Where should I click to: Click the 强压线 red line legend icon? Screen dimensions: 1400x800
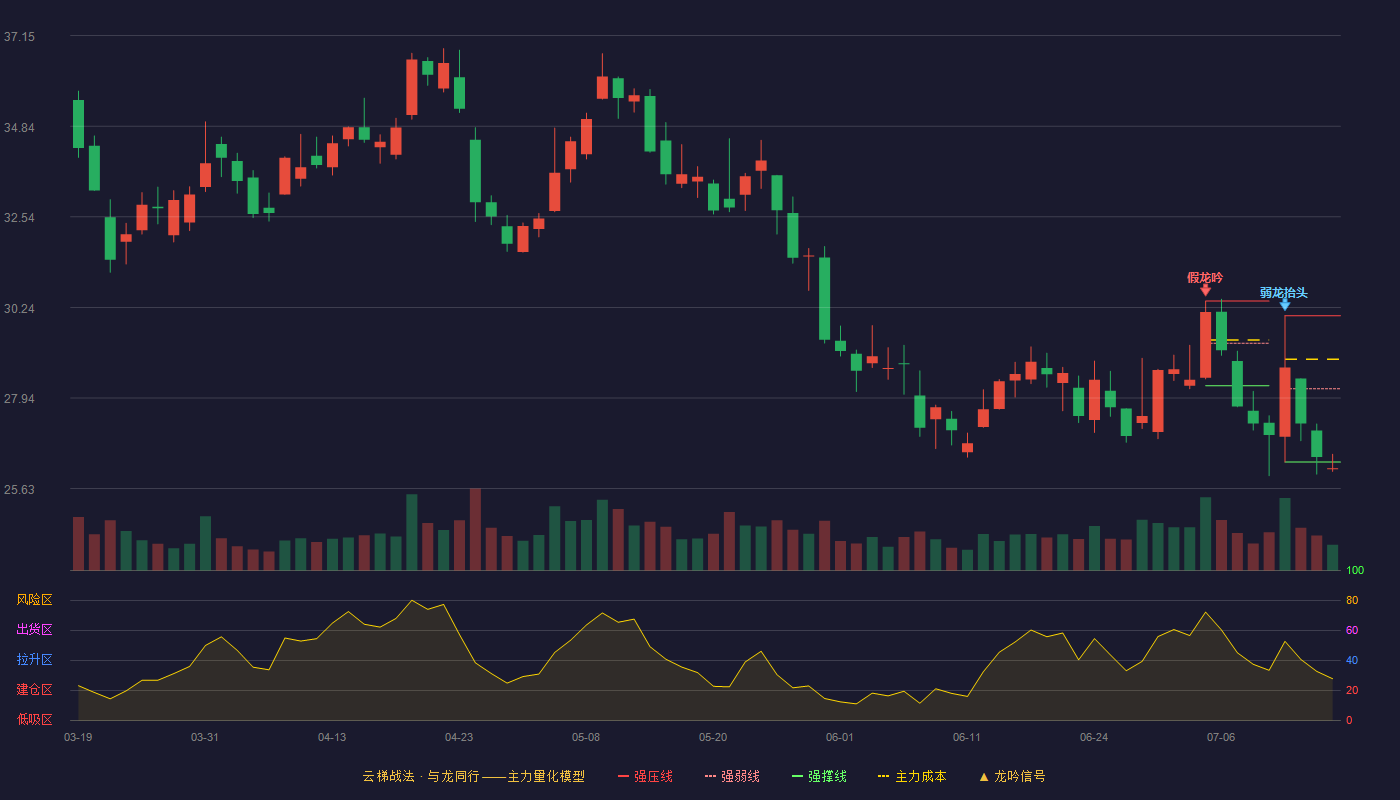click(x=624, y=776)
